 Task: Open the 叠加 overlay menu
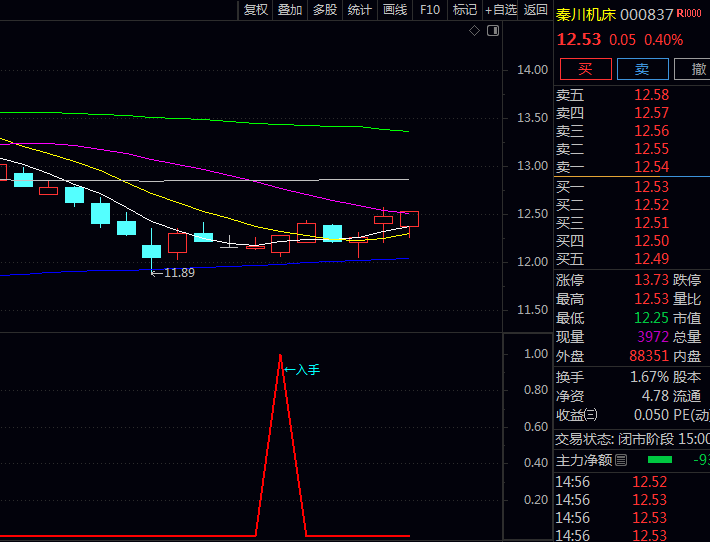click(x=290, y=10)
